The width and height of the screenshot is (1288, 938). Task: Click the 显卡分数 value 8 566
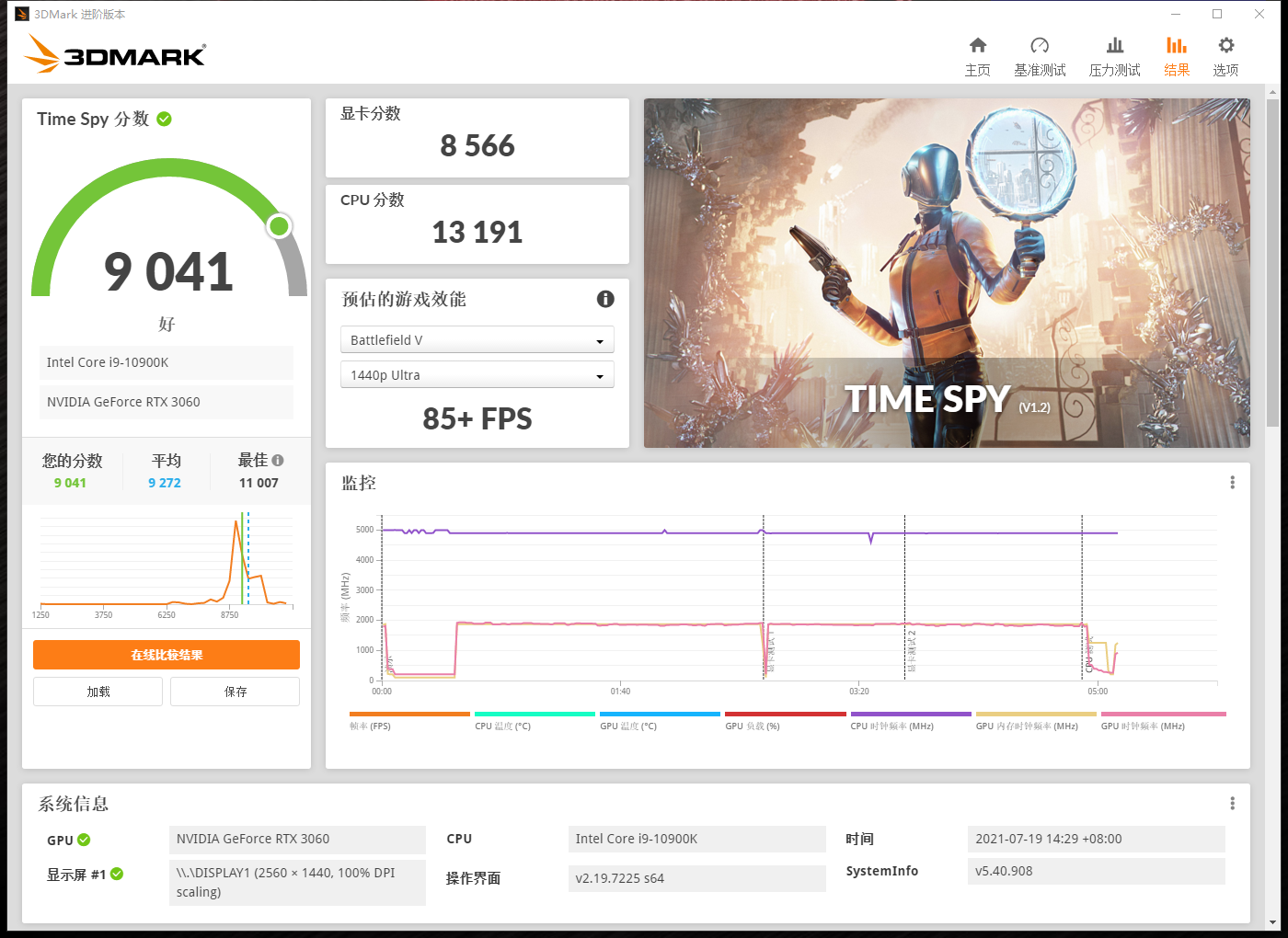[477, 145]
